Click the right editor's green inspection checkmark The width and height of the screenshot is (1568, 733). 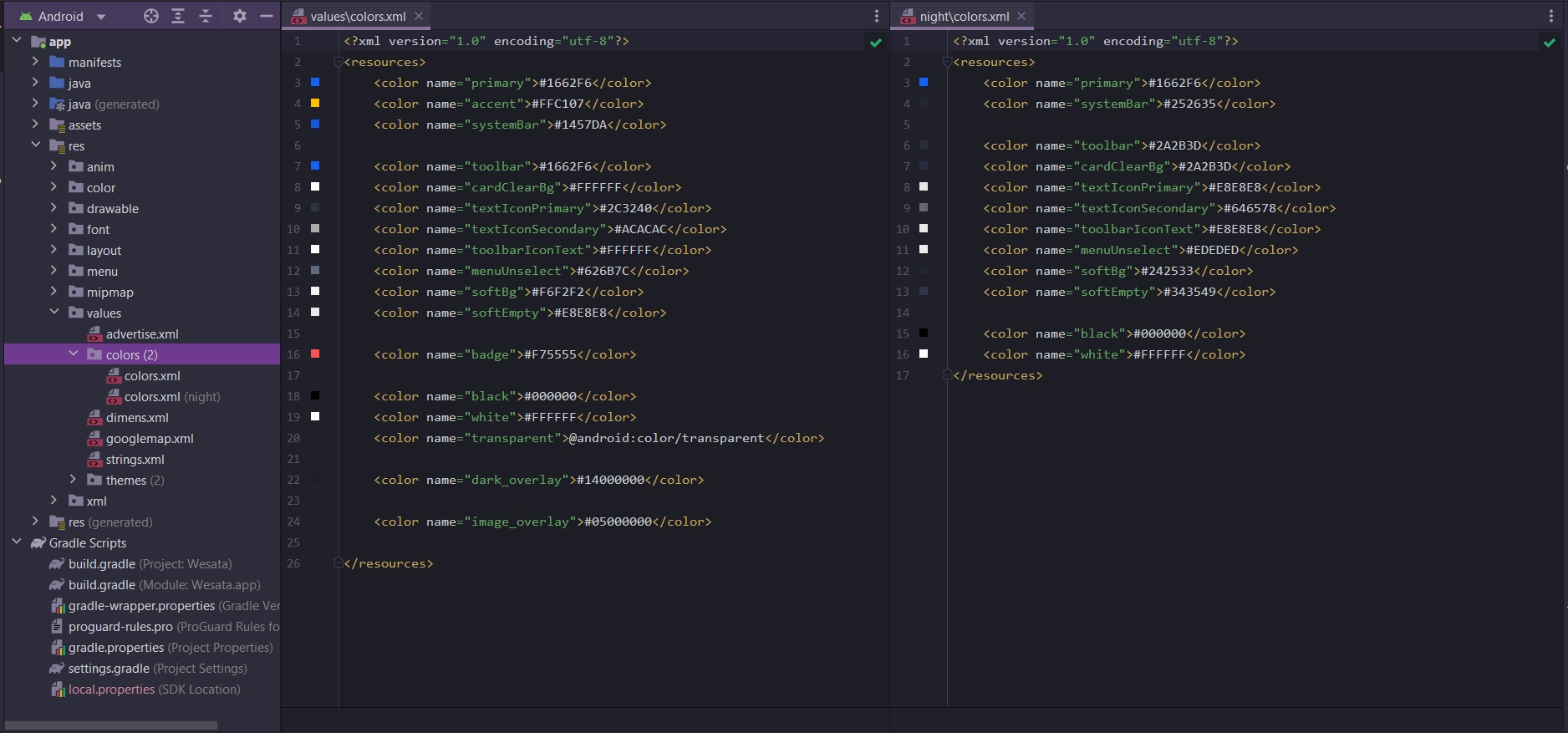pyautogui.click(x=1549, y=43)
